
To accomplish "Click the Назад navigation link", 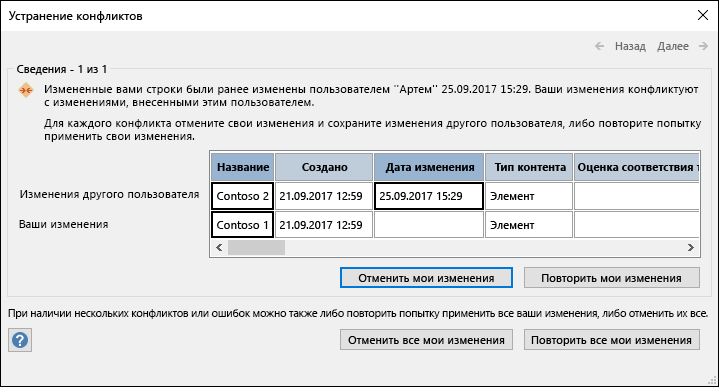I will [630, 46].
